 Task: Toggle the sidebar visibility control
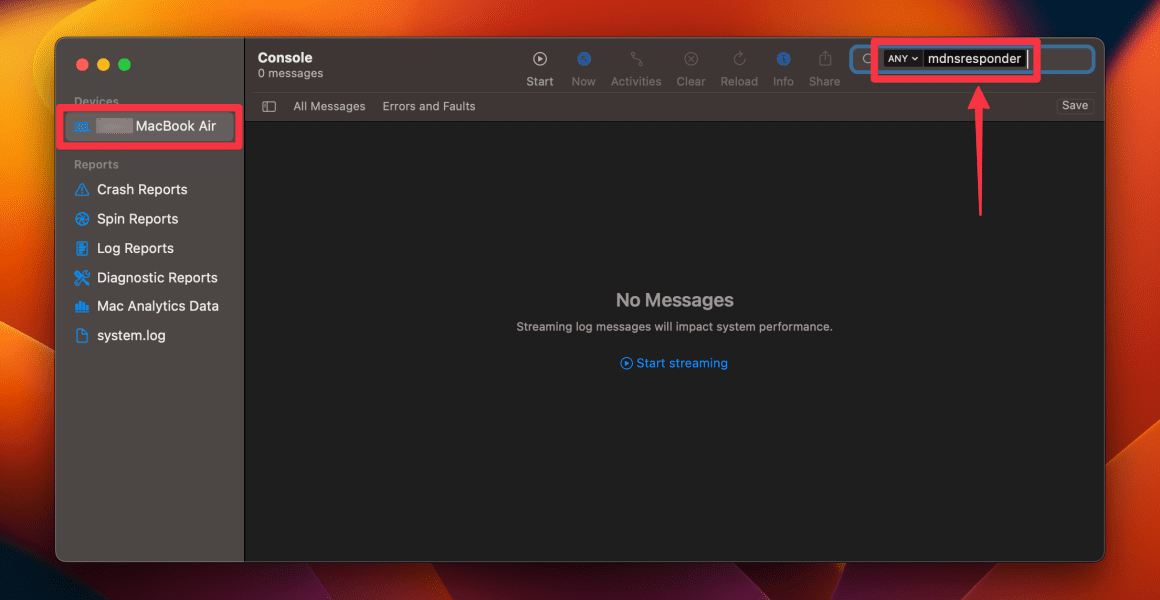click(x=268, y=105)
